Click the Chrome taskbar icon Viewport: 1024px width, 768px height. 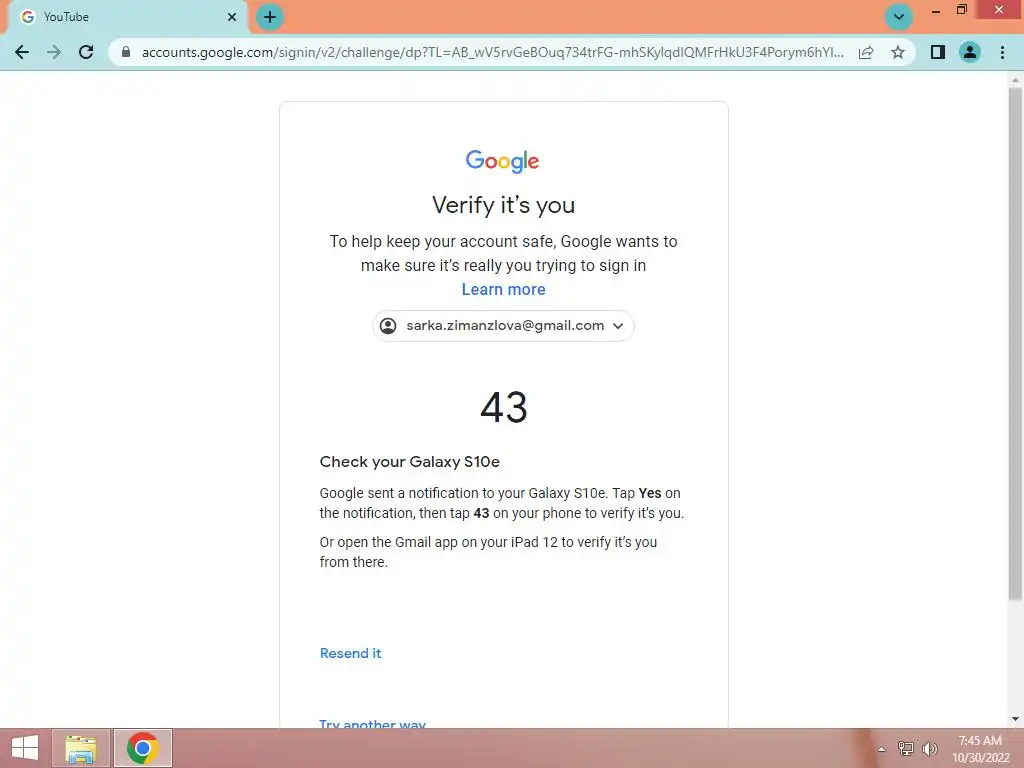[143, 748]
